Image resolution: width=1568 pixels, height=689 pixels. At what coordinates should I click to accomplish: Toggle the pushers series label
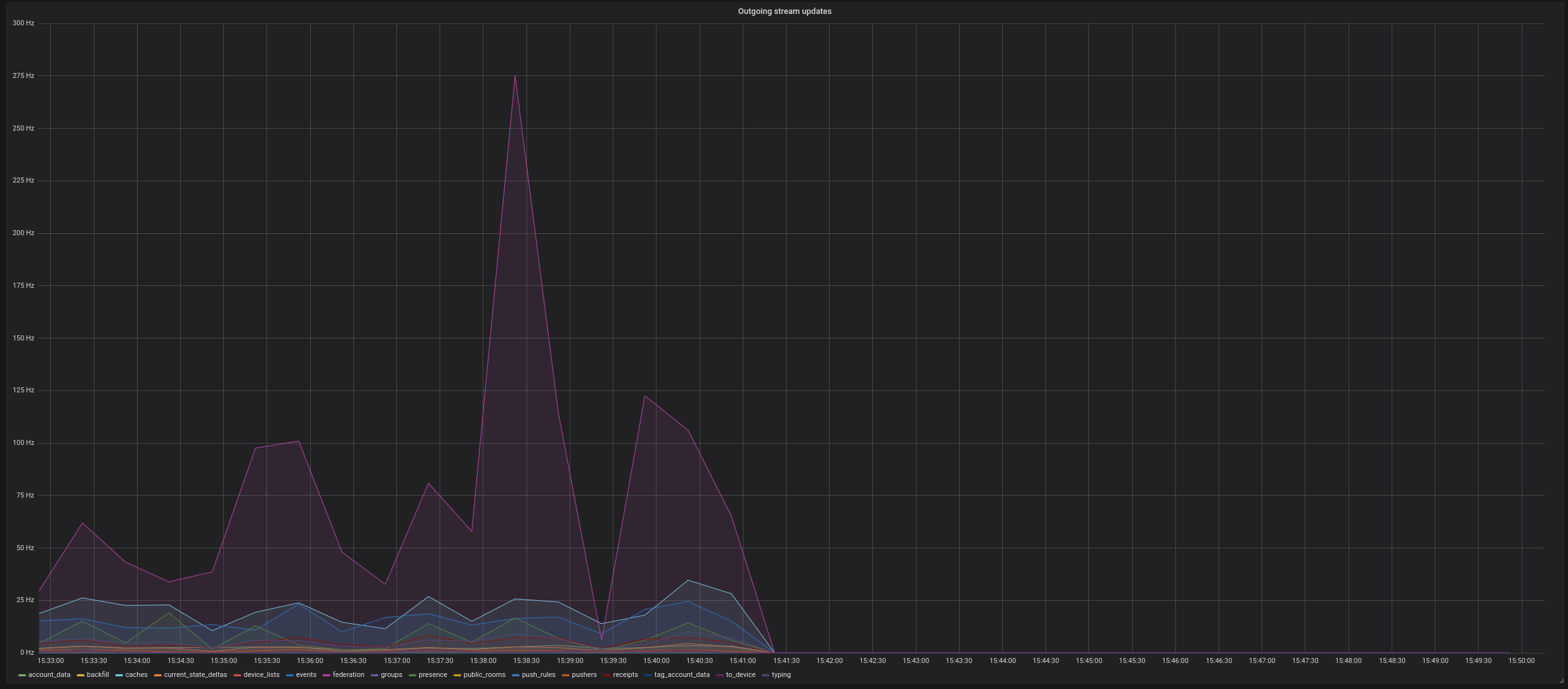584,675
